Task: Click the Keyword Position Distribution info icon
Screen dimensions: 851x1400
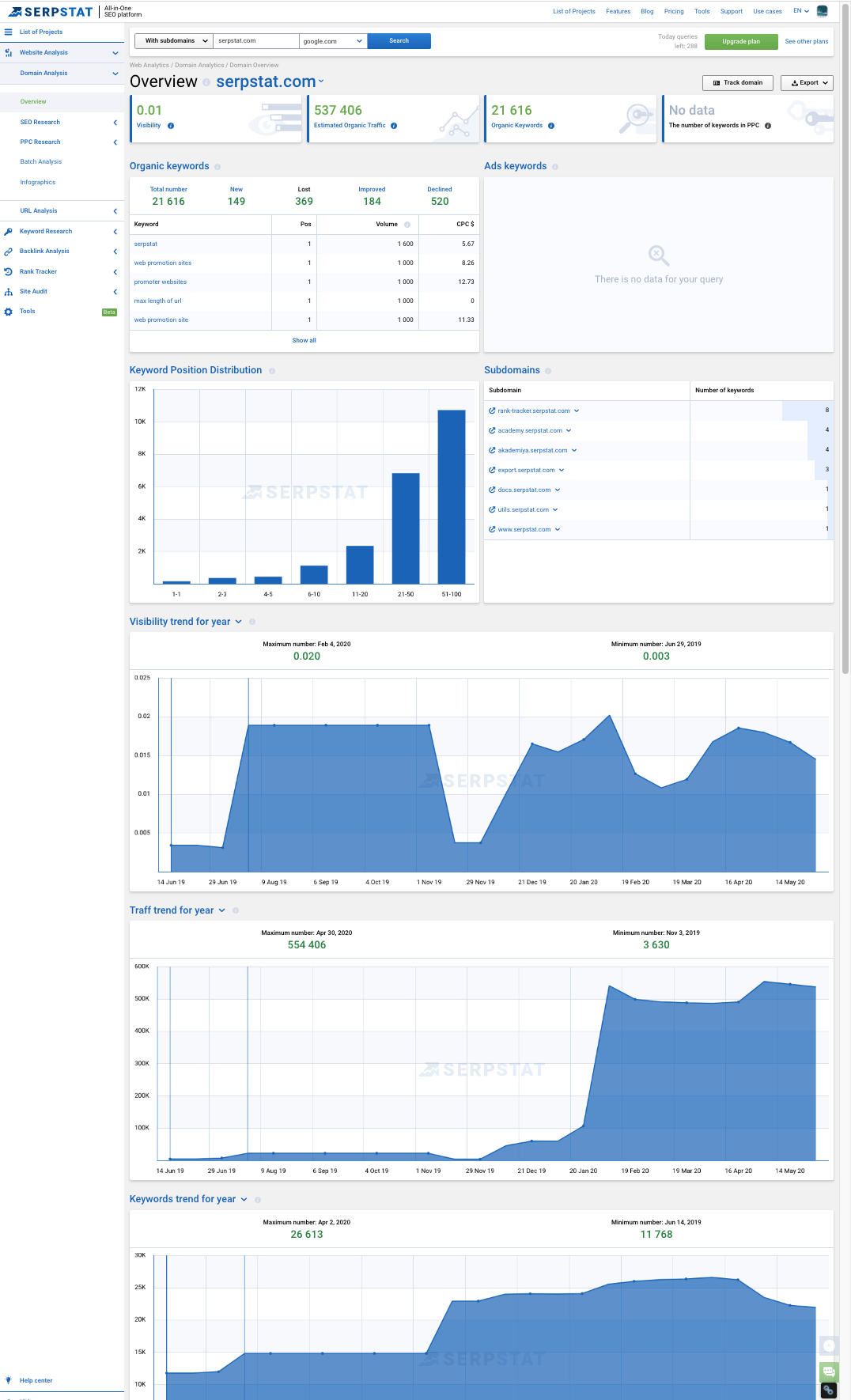Action: [x=272, y=371]
